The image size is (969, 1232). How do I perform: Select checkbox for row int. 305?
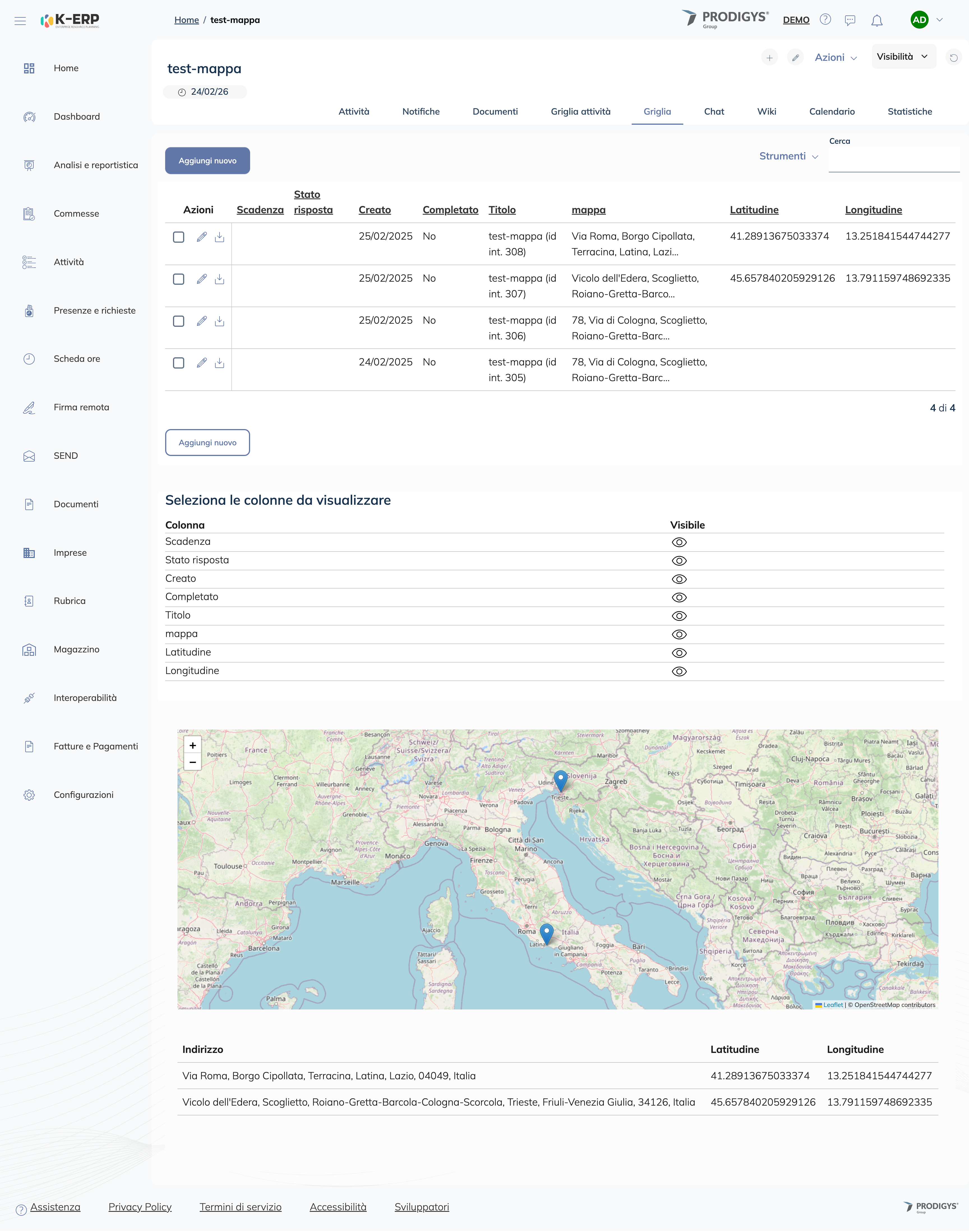click(178, 363)
